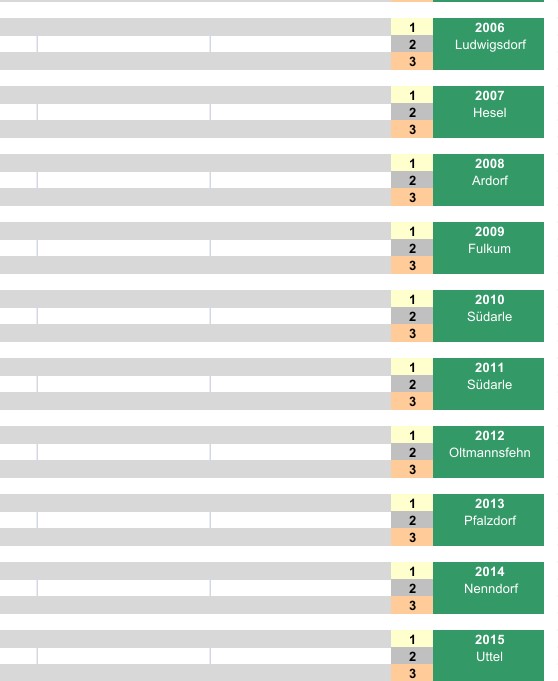Click the third place row for 2011

(195, 401)
